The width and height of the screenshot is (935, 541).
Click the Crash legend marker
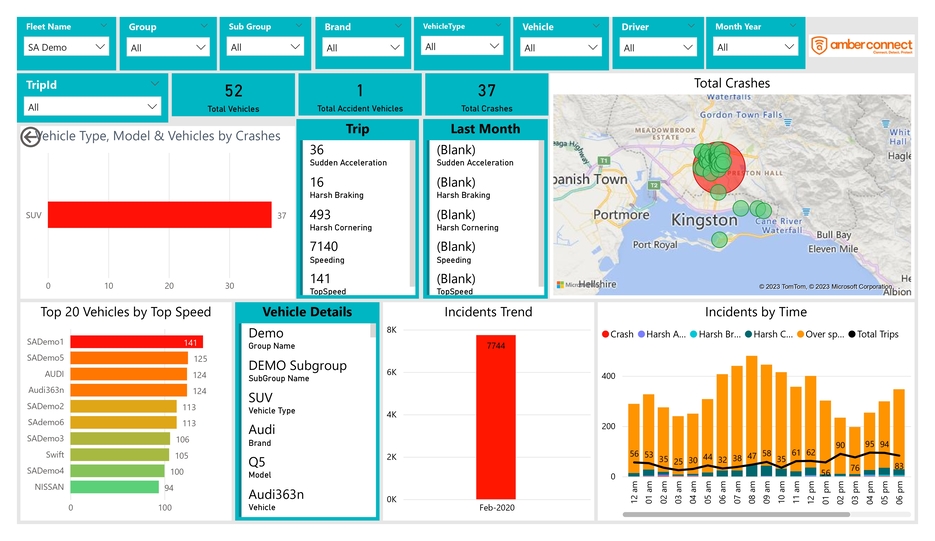[x=606, y=334]
